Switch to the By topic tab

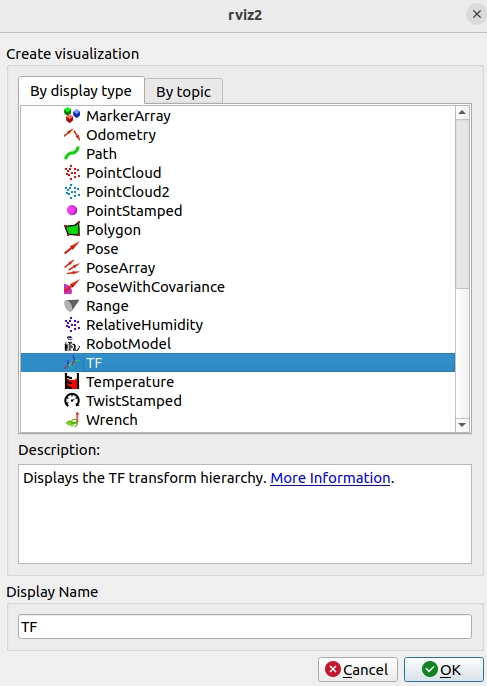coord(183,91)
